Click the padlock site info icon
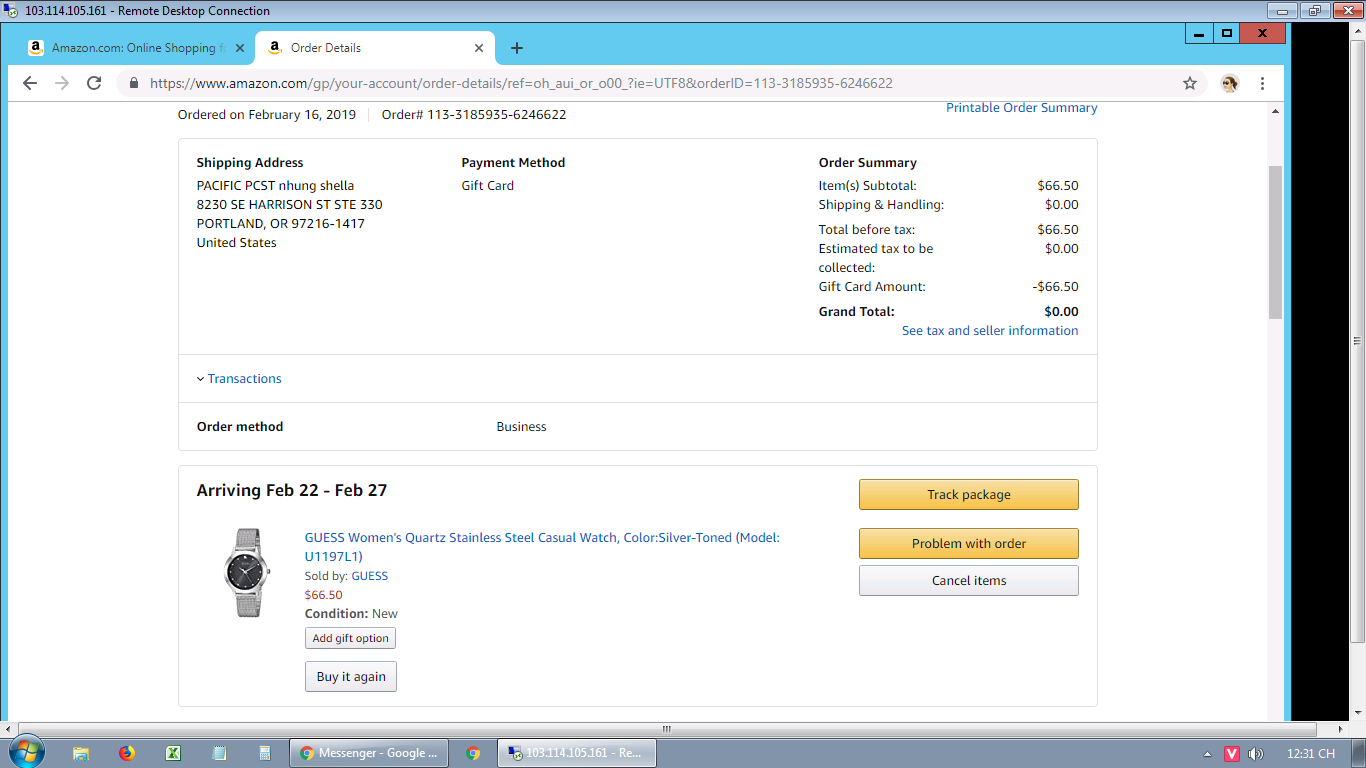The width and height of the screenshot is (1366, 768). coord(133,83)
